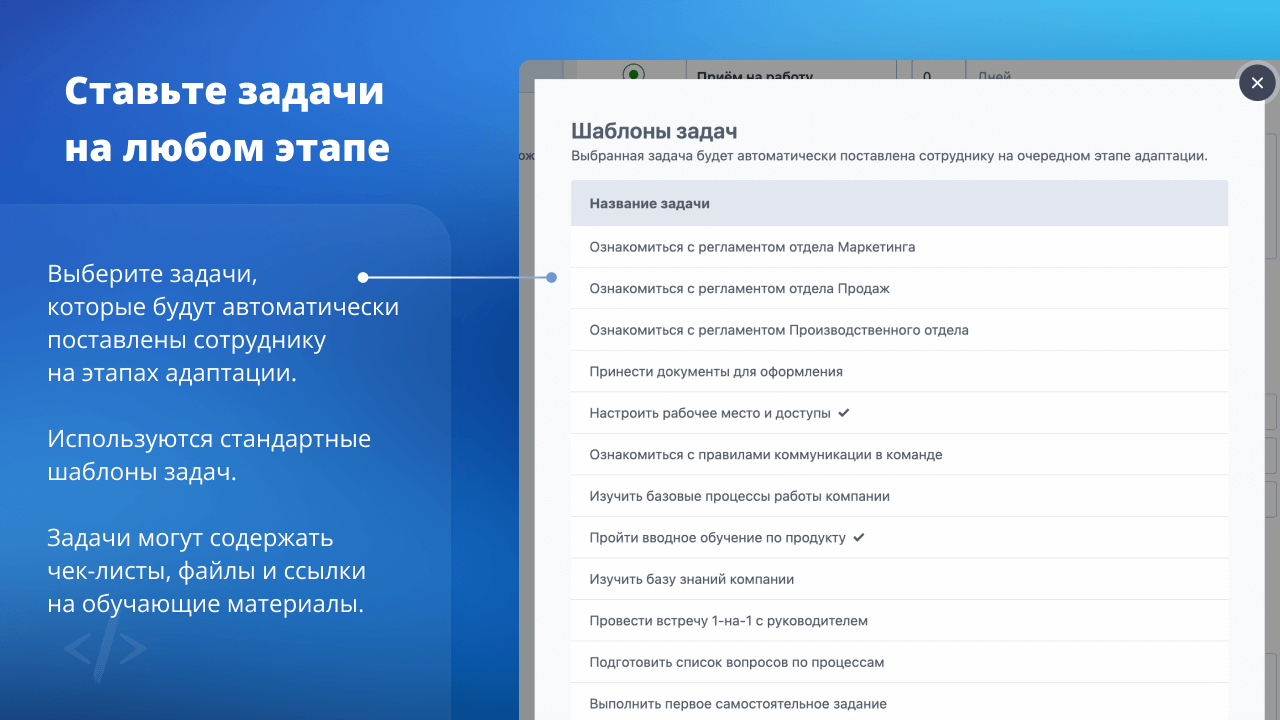The height and width of the screenshot is (720, 1280).
Task: Select 'Выполнить первое самостоятельное задание' task
Action: [x=899, y=704]
